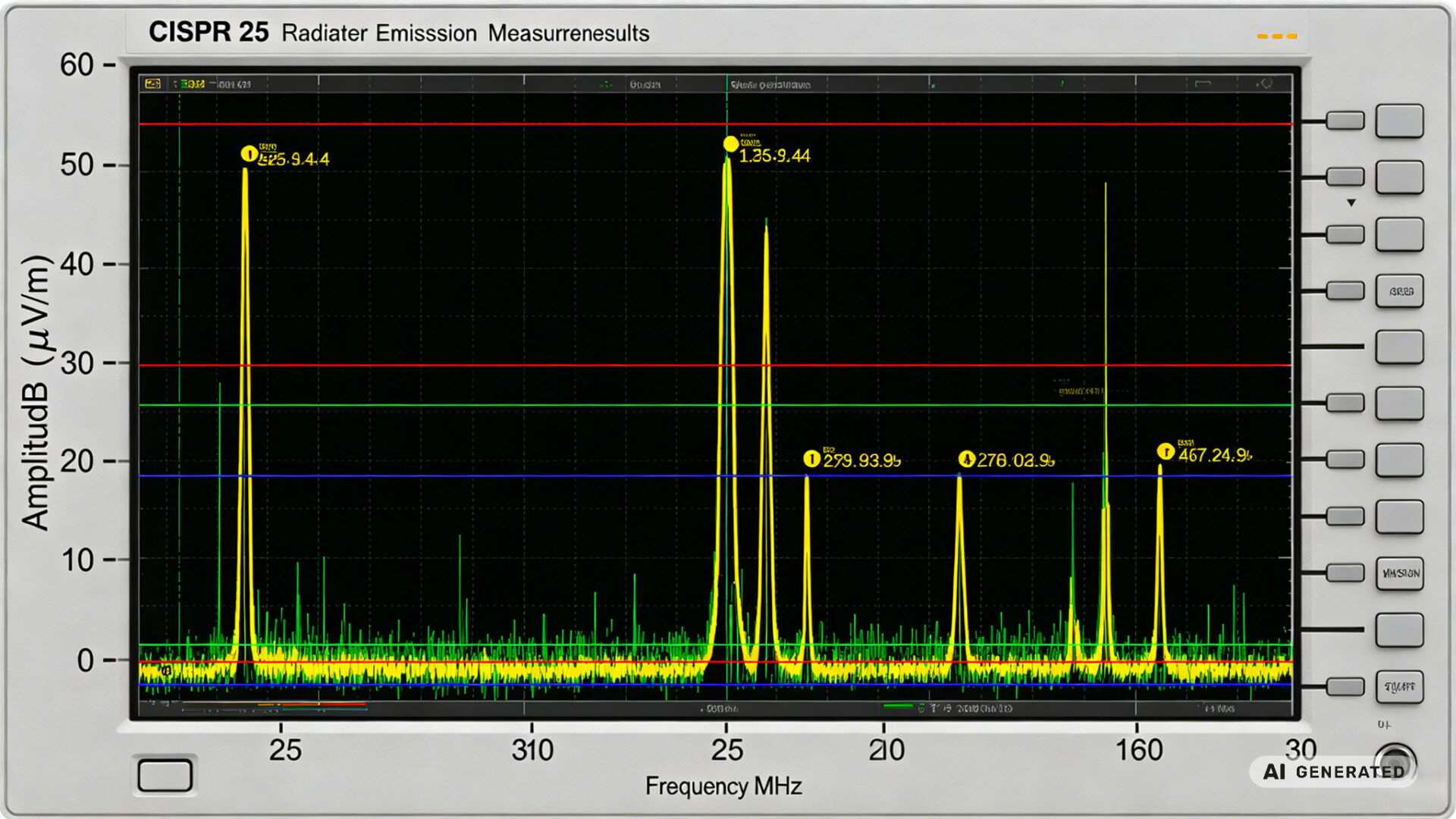Click the green highlighted label in top status bar

coord(193,84)
